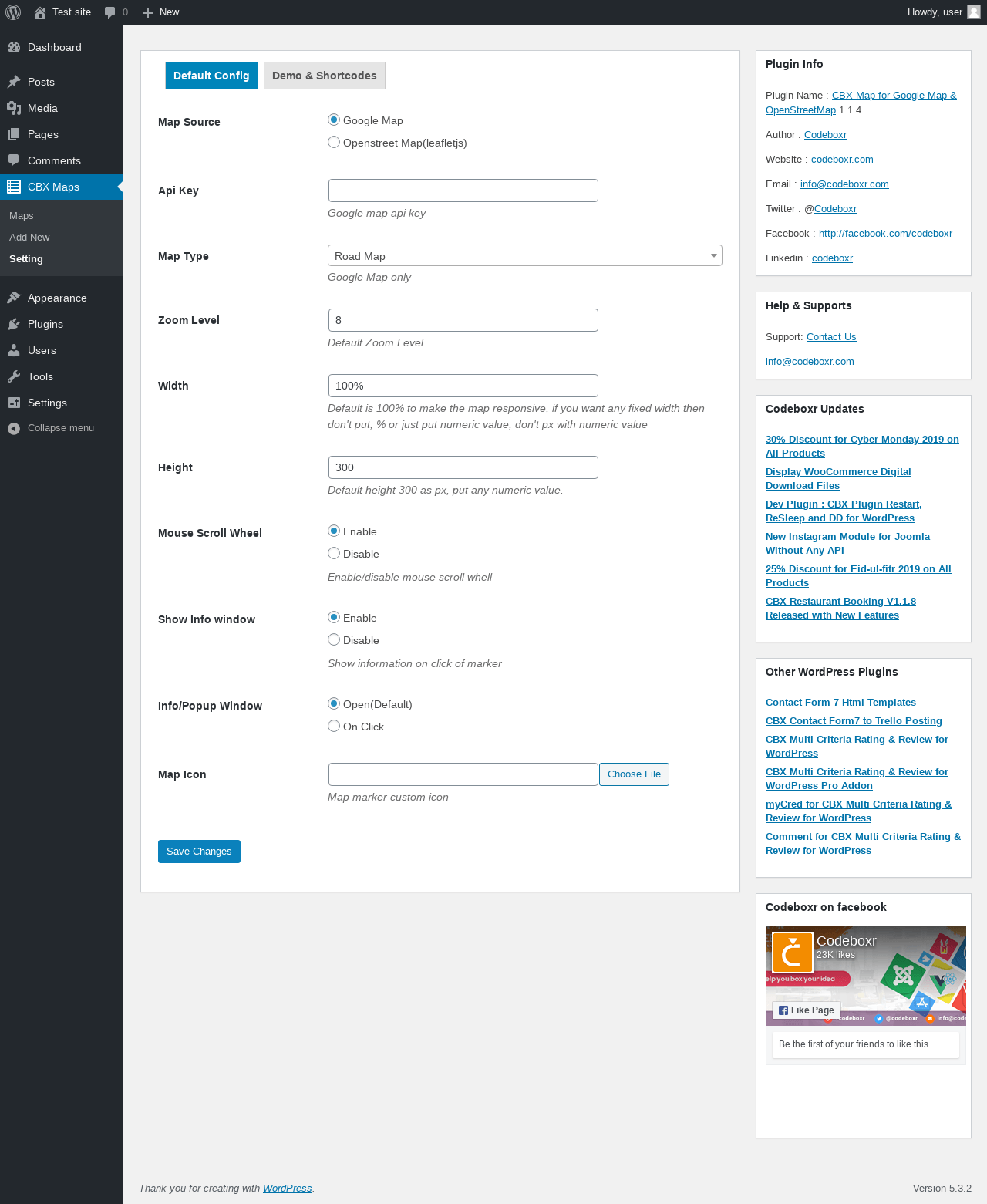
Task: Open myCred for CBX Multi Criteria Rating link
Action: coord(858,811)
